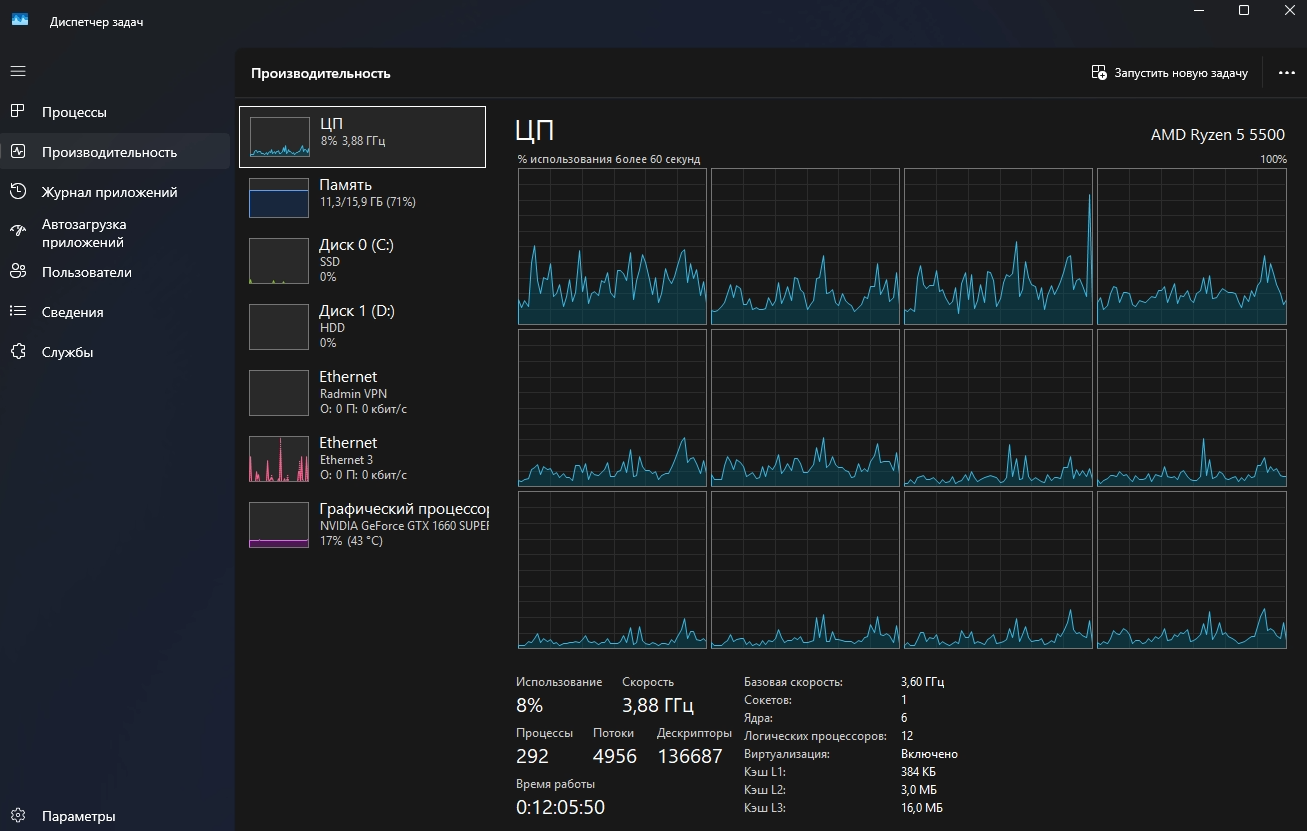Open Сведения page

tap(115, 312)
